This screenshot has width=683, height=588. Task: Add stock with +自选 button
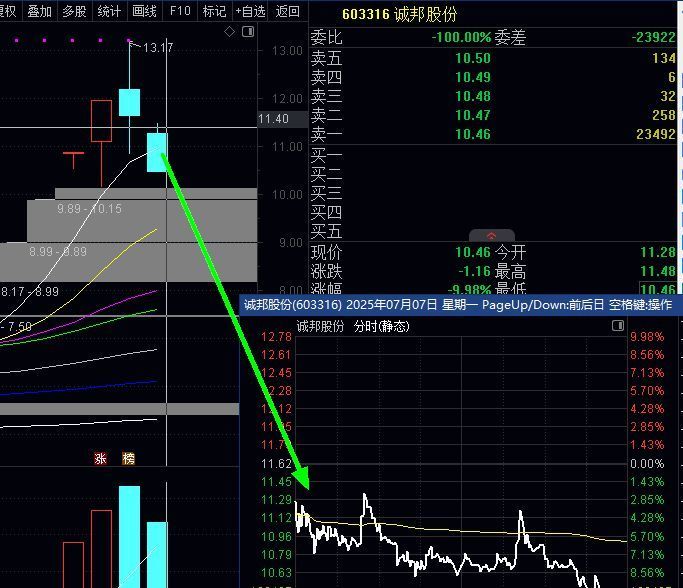[250, 11]
